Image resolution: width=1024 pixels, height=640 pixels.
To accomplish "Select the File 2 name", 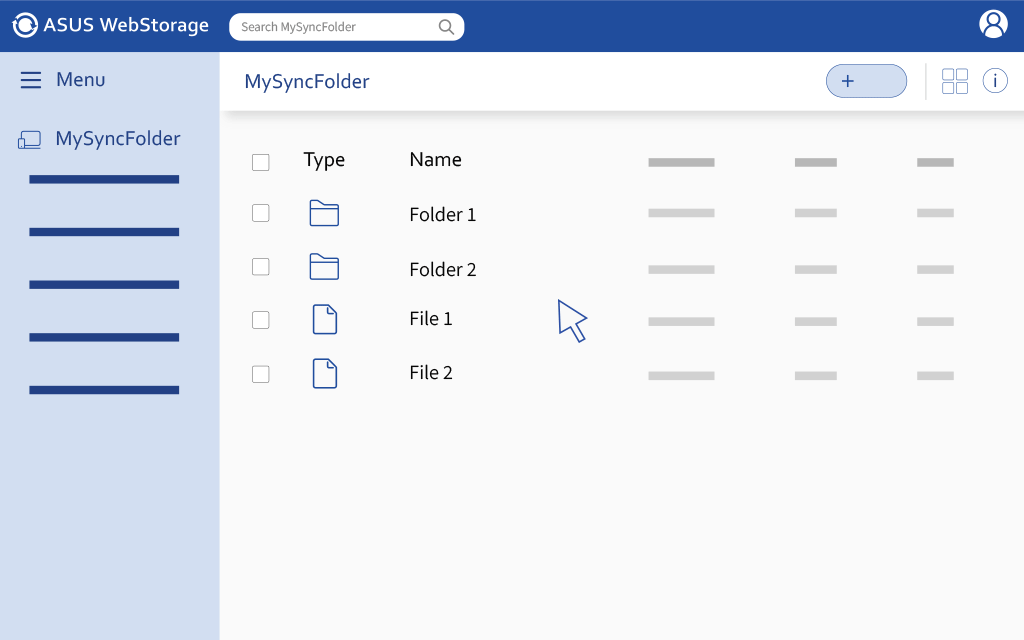I will [431, 373].
